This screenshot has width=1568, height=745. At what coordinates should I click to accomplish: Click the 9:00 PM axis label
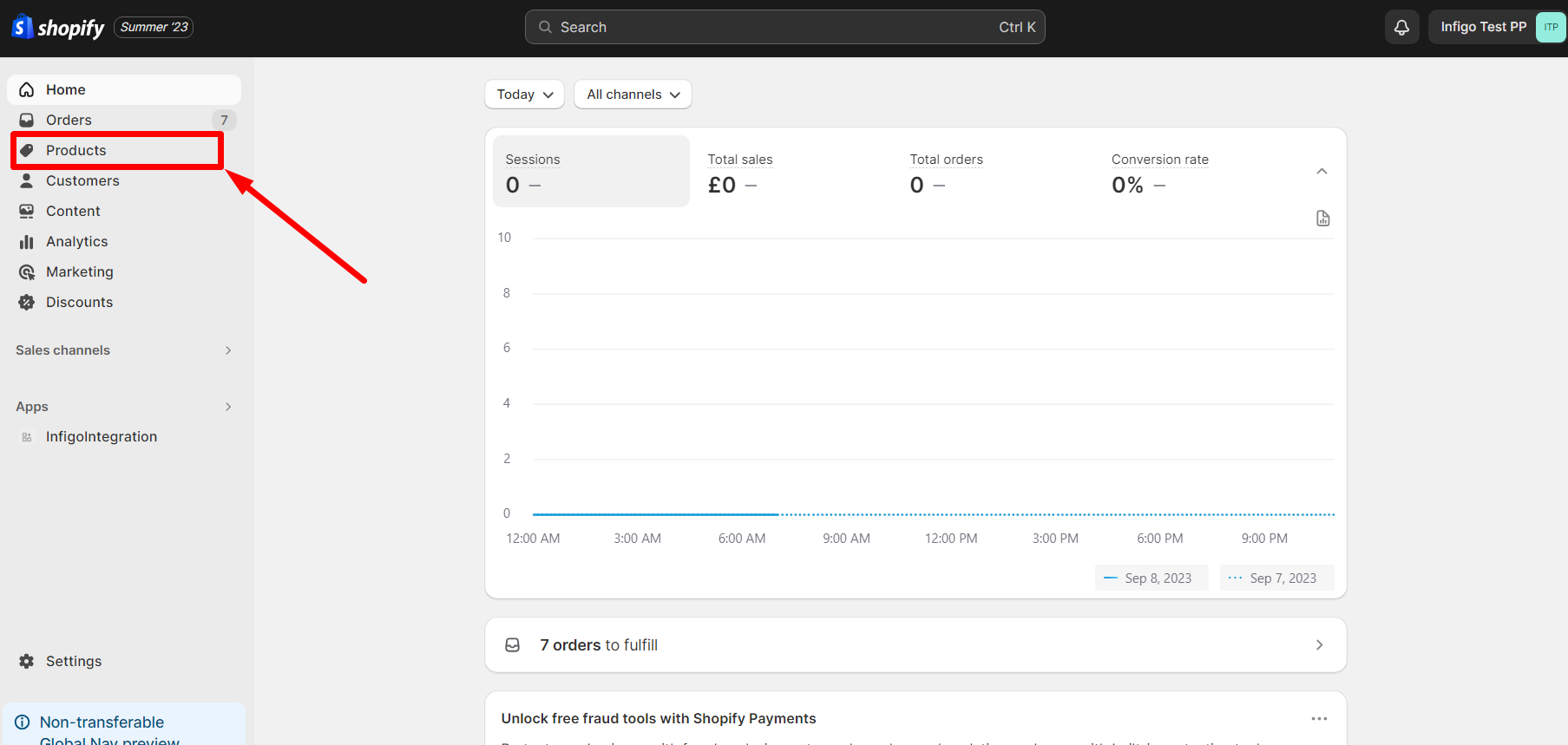click(1264, 539)
